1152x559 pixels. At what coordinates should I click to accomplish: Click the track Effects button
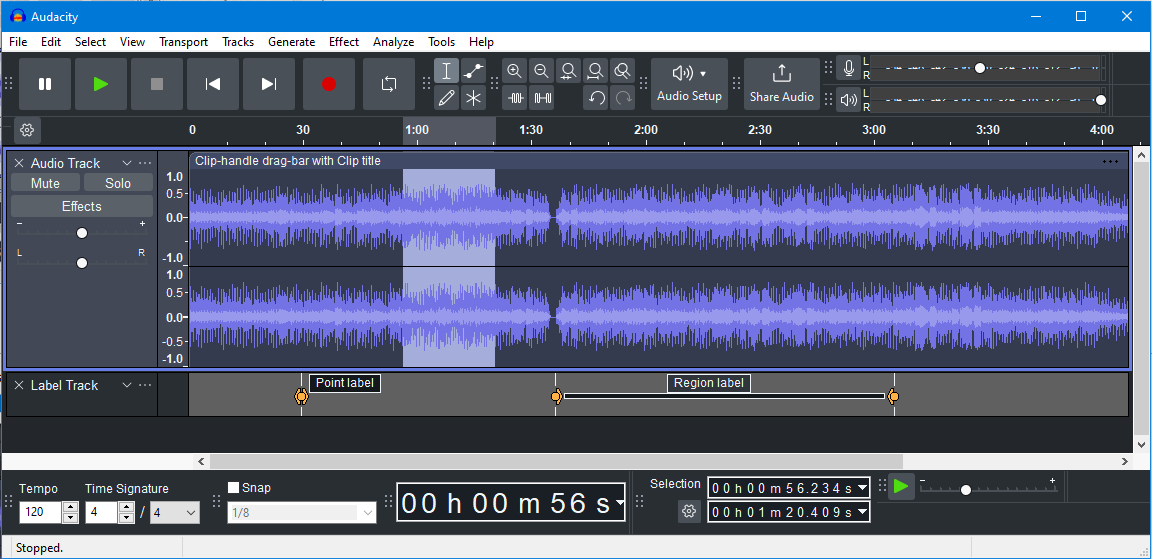[81, 206]
